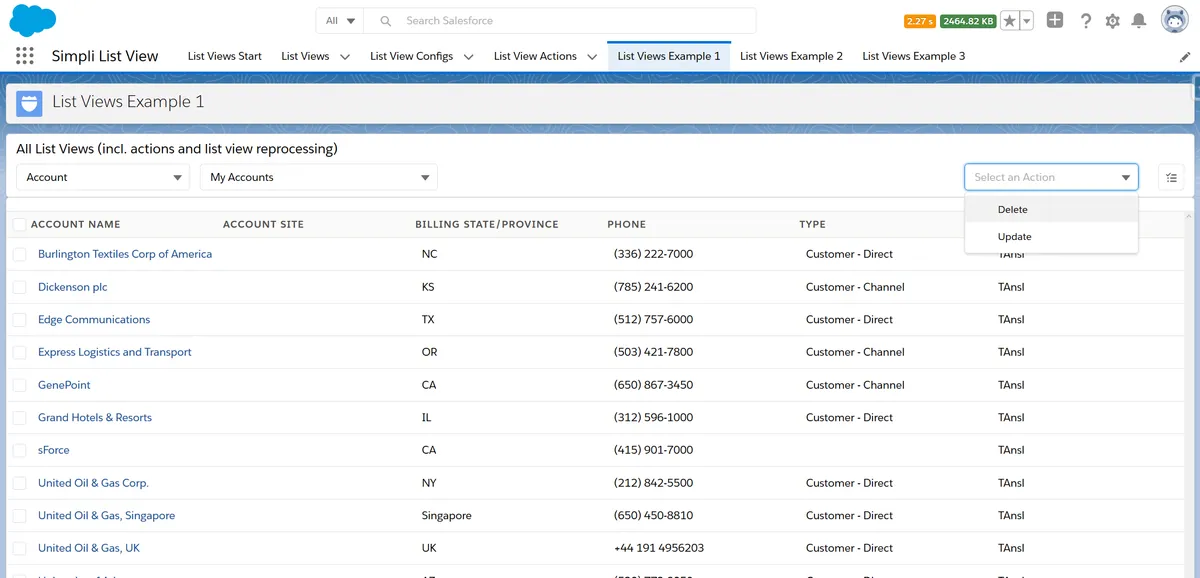Open the My Accounts list view dropdown
Image resolution: width=1200 pixels, height=578 pixels.
point(319,177)
